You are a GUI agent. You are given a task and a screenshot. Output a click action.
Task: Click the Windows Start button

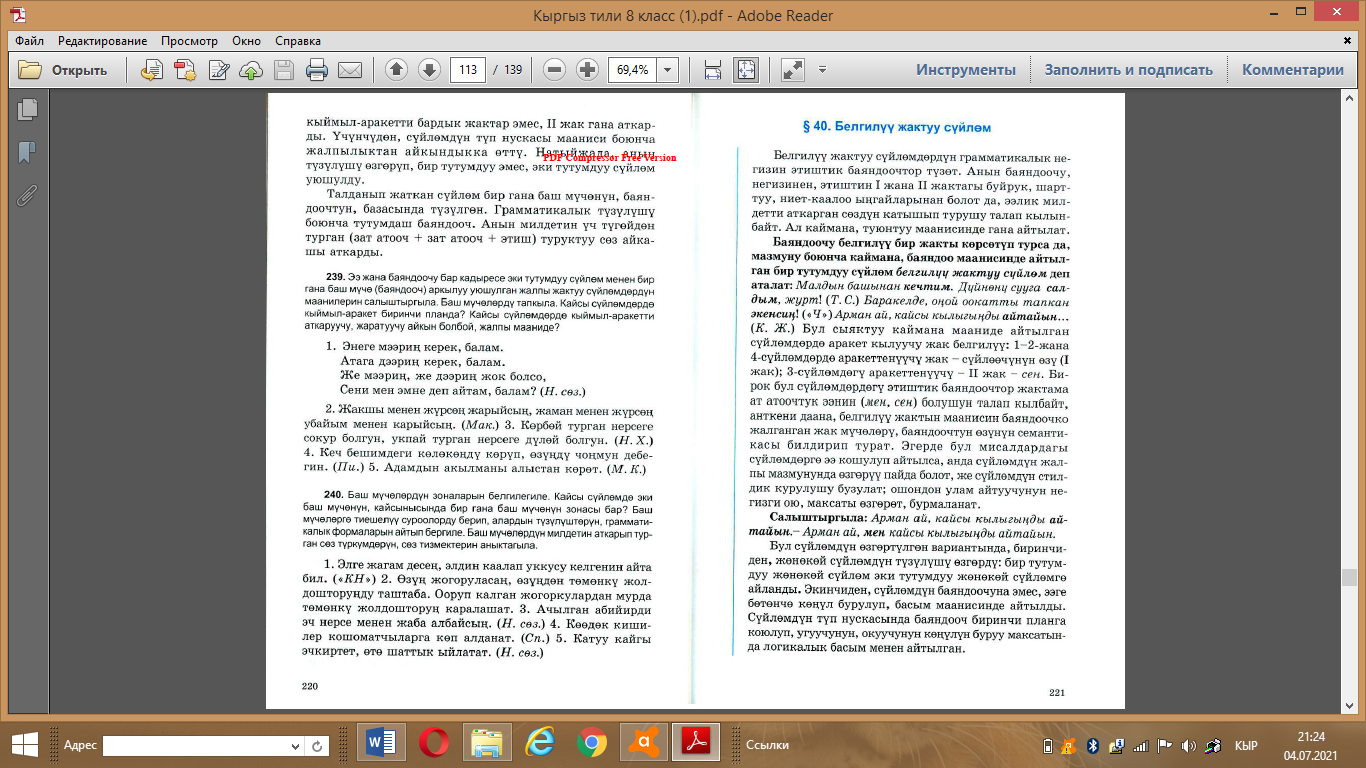[24, 743]
